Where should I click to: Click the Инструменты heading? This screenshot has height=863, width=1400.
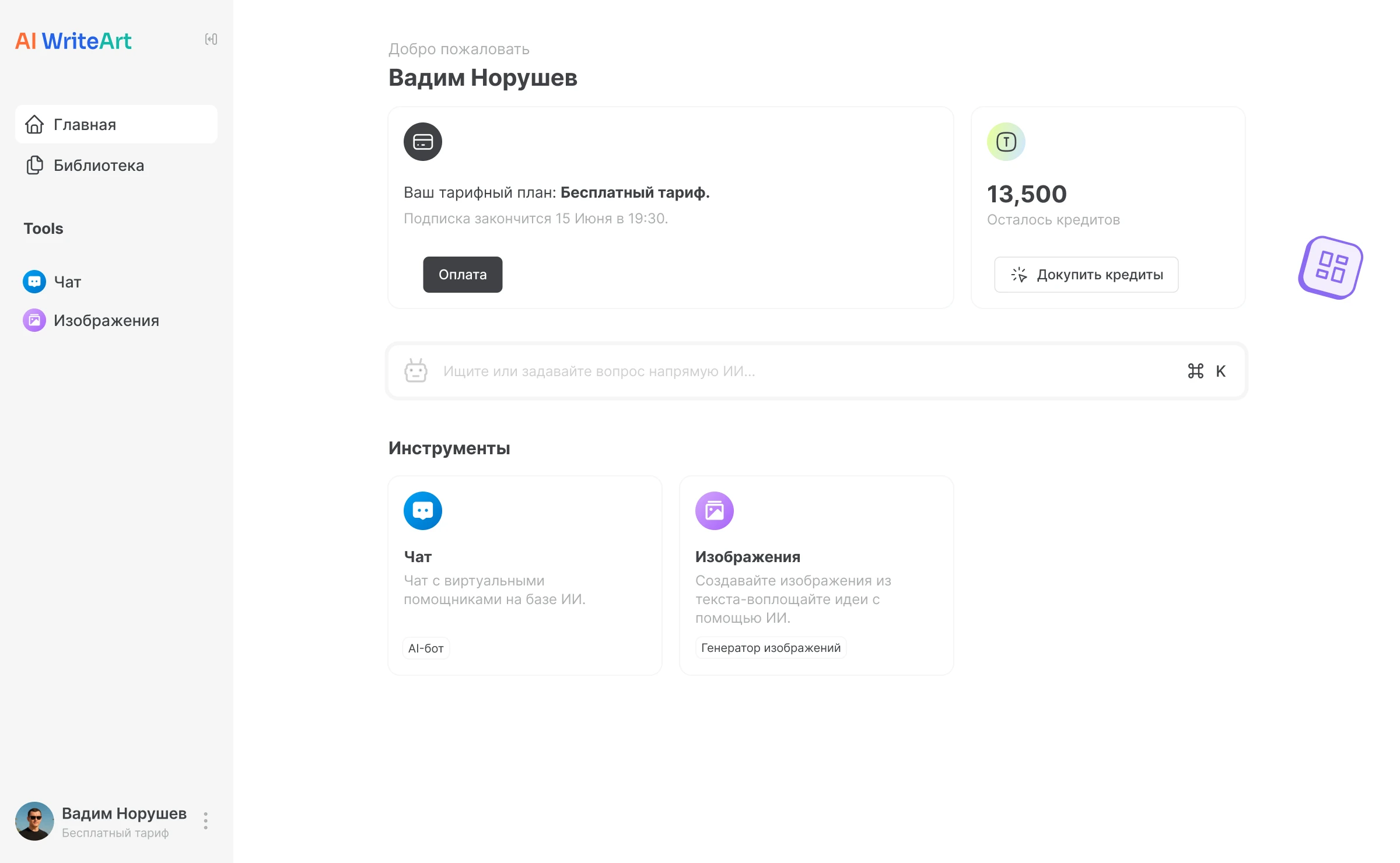point(449,448)
